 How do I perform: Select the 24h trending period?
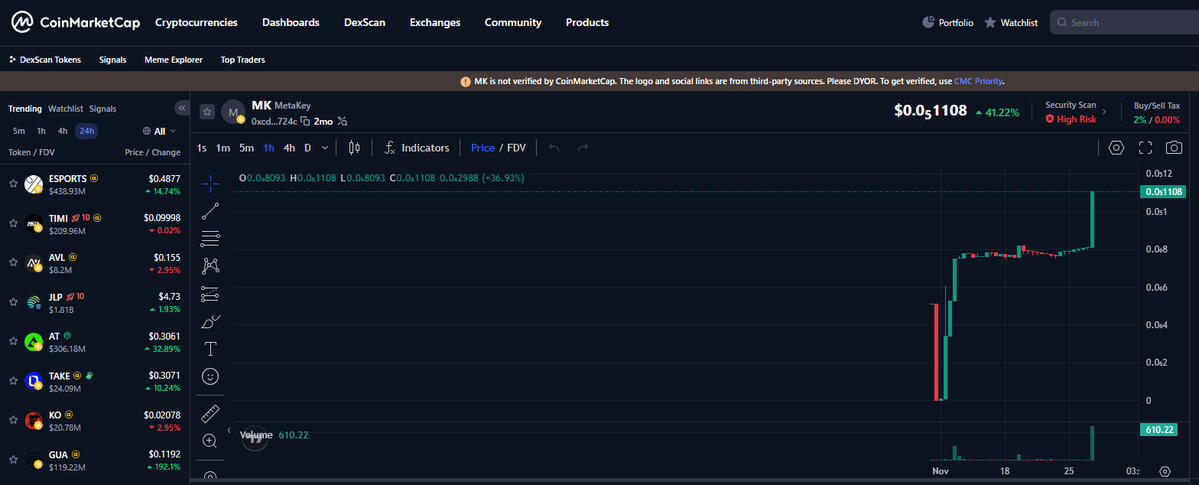pos(86,131)
